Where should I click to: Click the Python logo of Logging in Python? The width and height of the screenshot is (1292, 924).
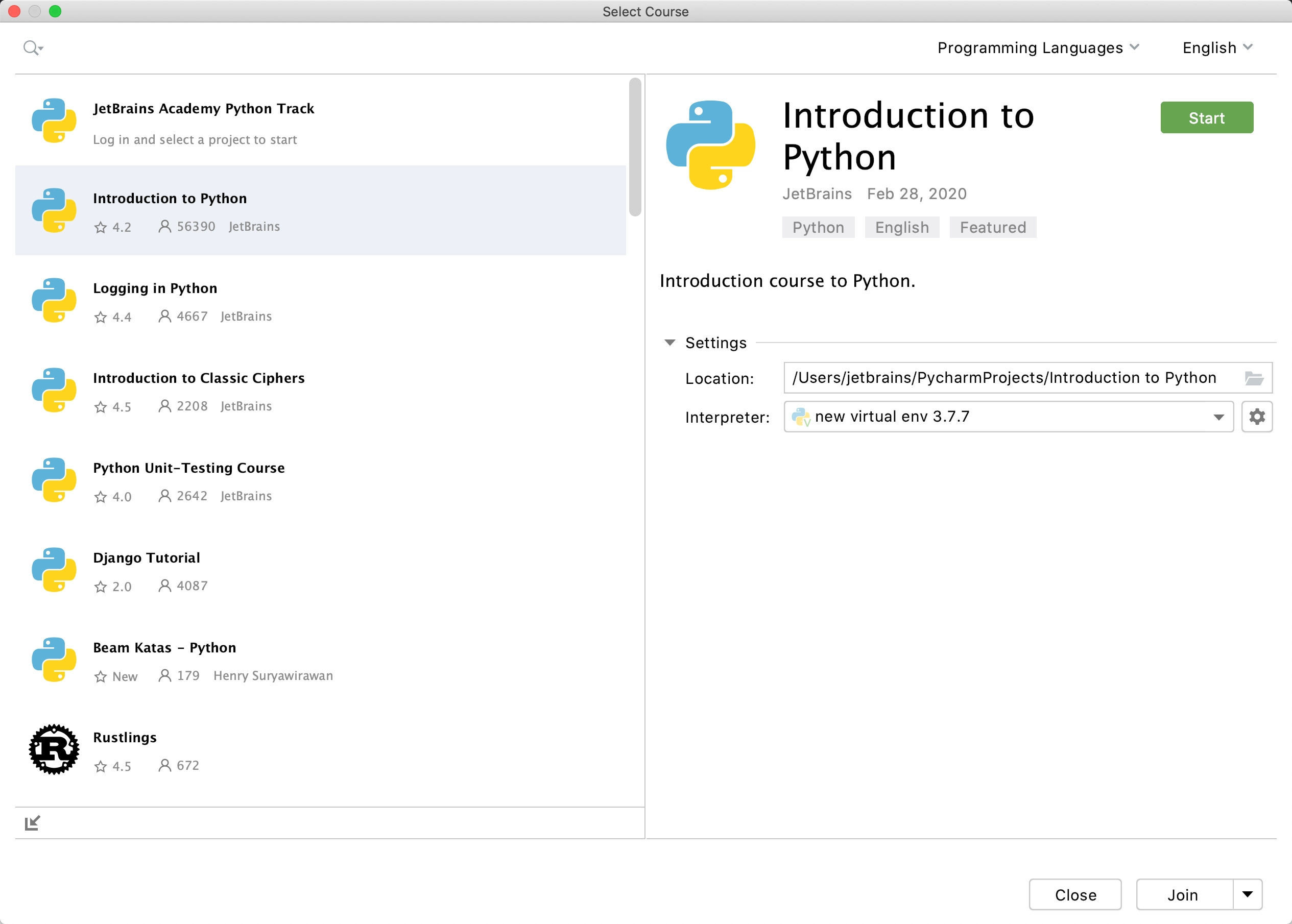(x=54, y=300)
